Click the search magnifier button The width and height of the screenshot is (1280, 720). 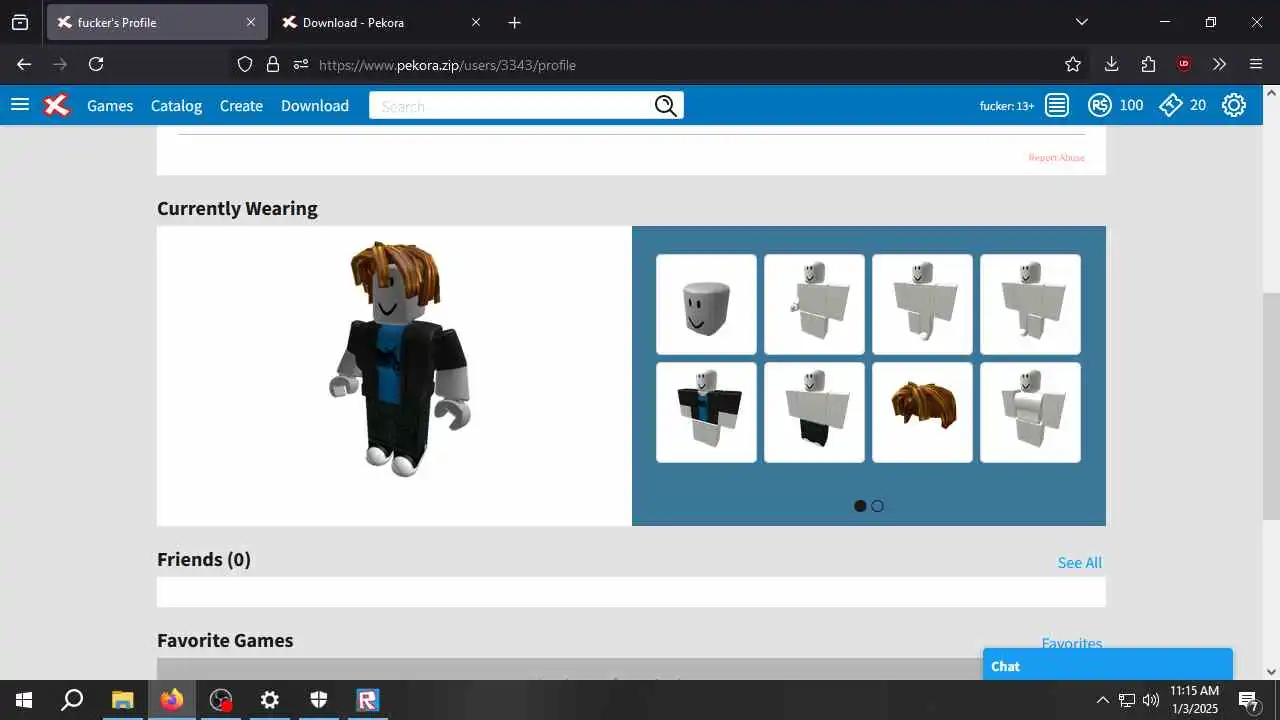[x=666, y=106]
